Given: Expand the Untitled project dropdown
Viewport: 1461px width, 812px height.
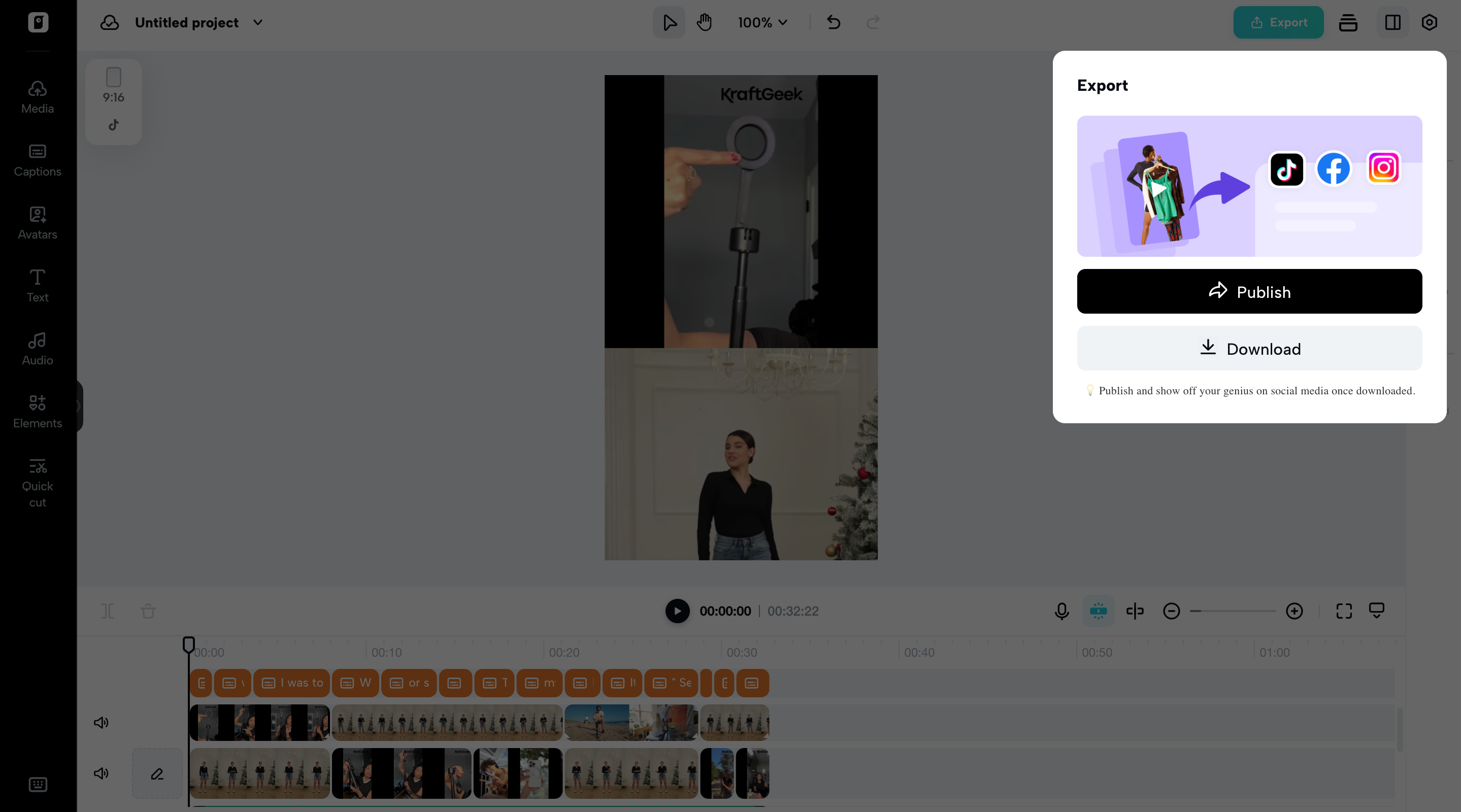Looking at the screenshot, I should (x=258, y=23).
